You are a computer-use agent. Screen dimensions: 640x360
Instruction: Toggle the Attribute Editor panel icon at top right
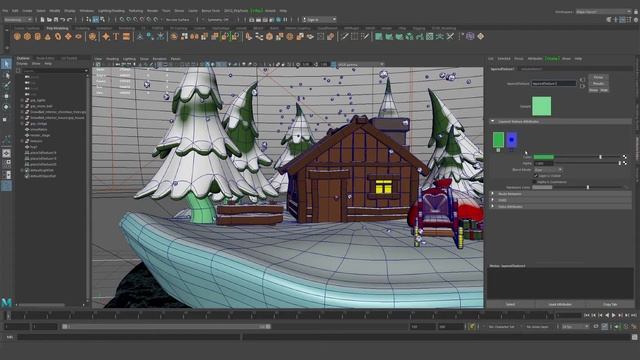pos(622,19)
